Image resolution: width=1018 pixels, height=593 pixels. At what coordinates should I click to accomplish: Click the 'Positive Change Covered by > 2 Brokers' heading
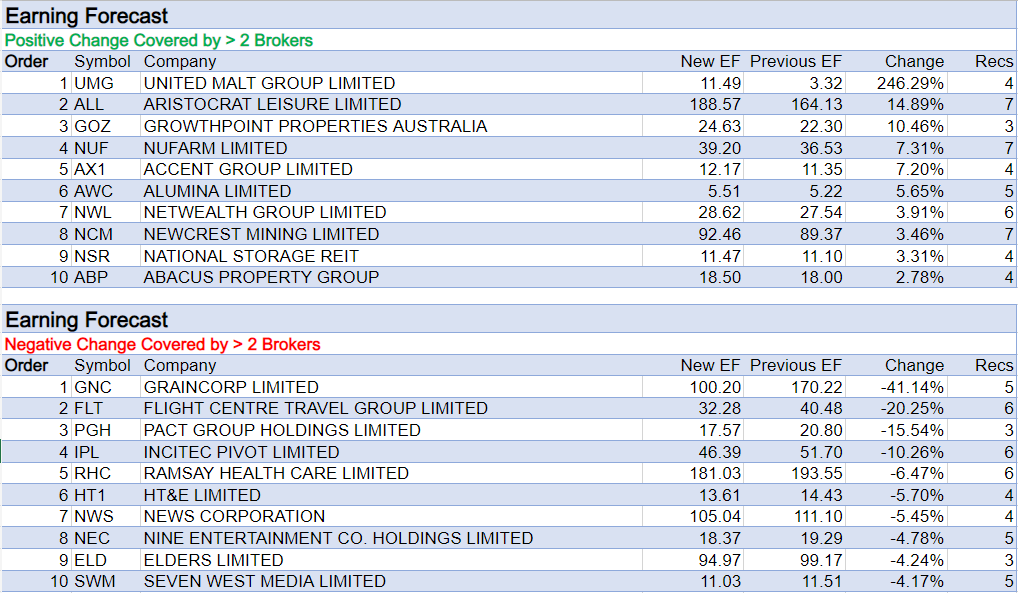159,41
